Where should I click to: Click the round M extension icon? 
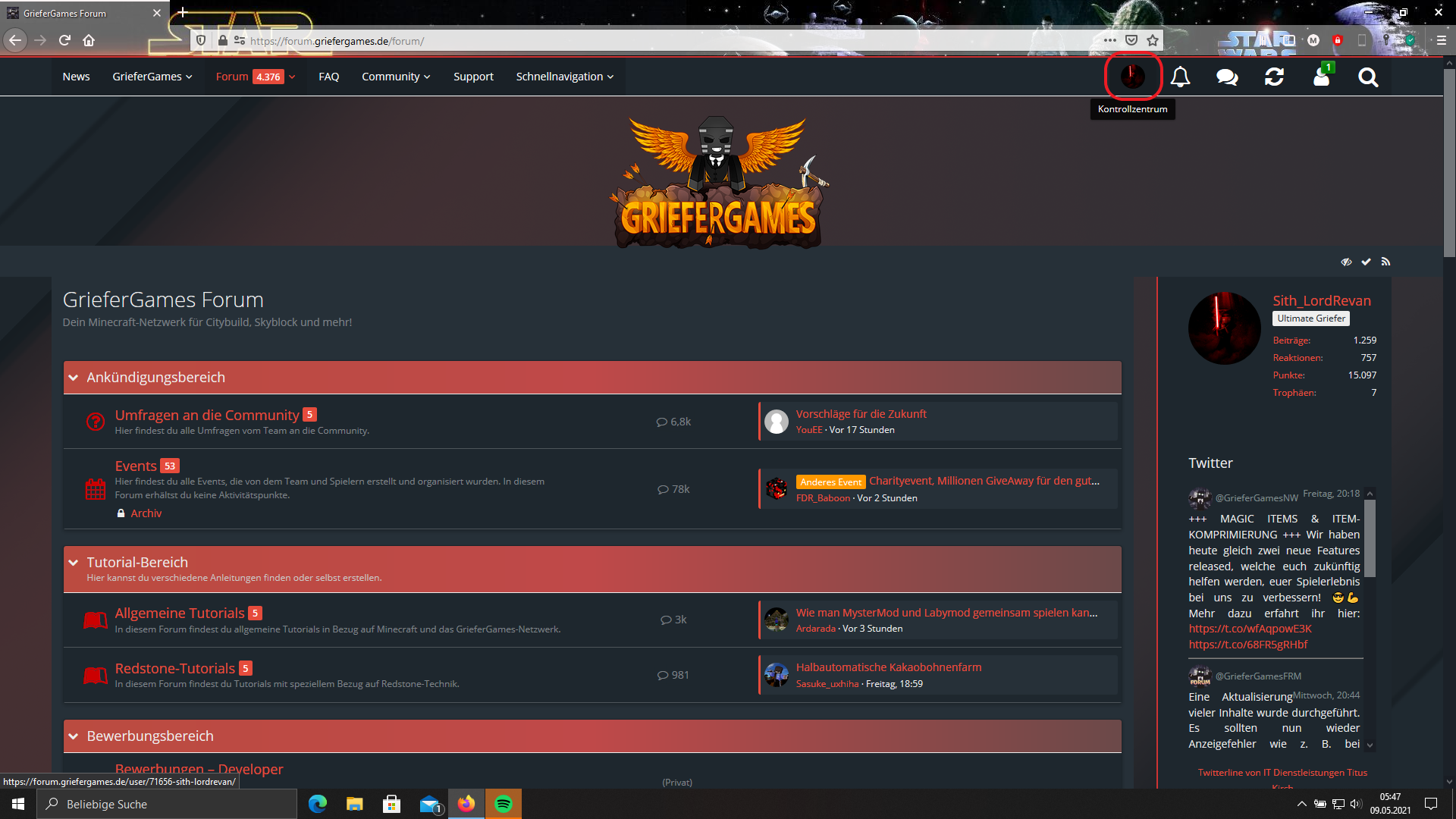pos(1313,40)
